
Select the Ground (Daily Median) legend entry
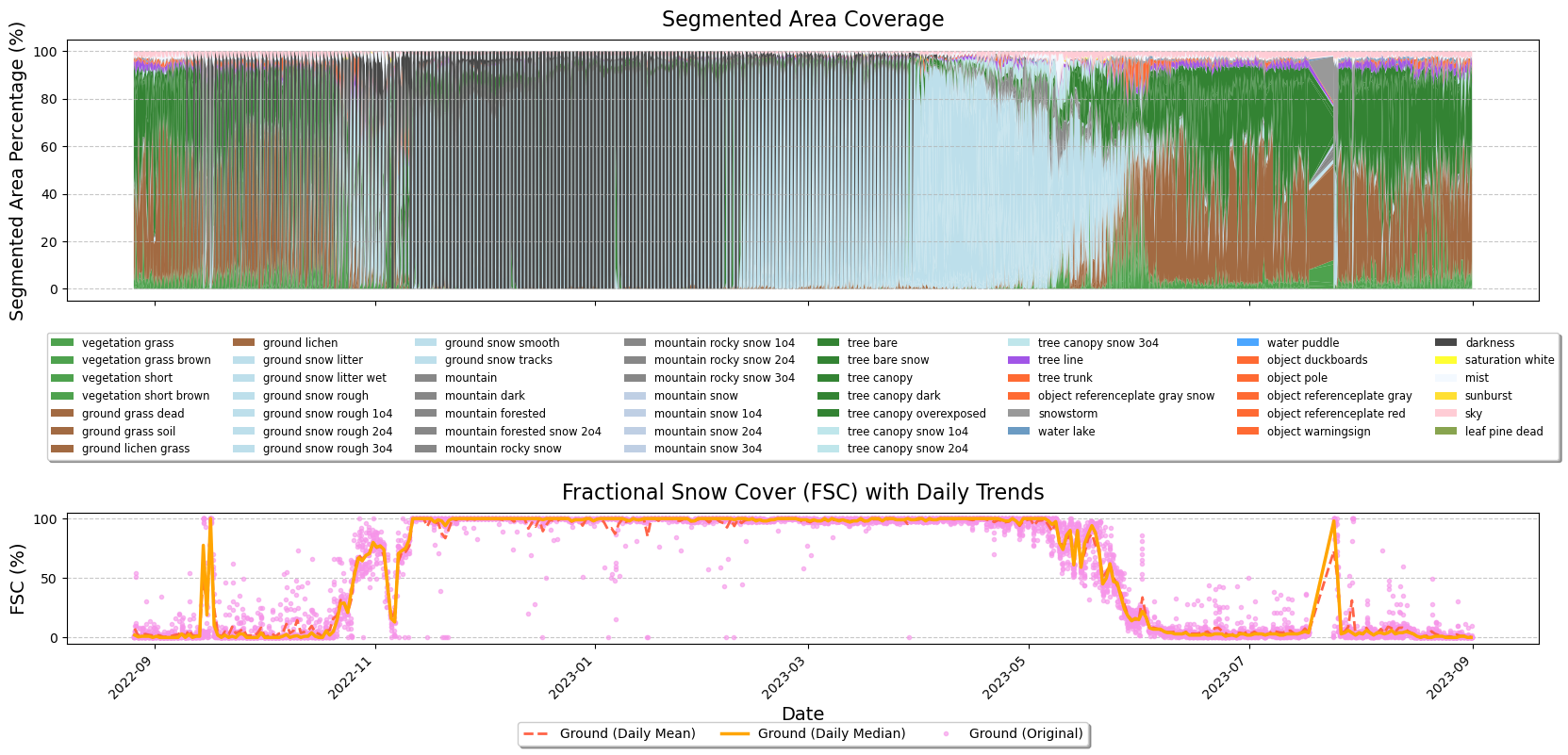(x=831, y=733)
